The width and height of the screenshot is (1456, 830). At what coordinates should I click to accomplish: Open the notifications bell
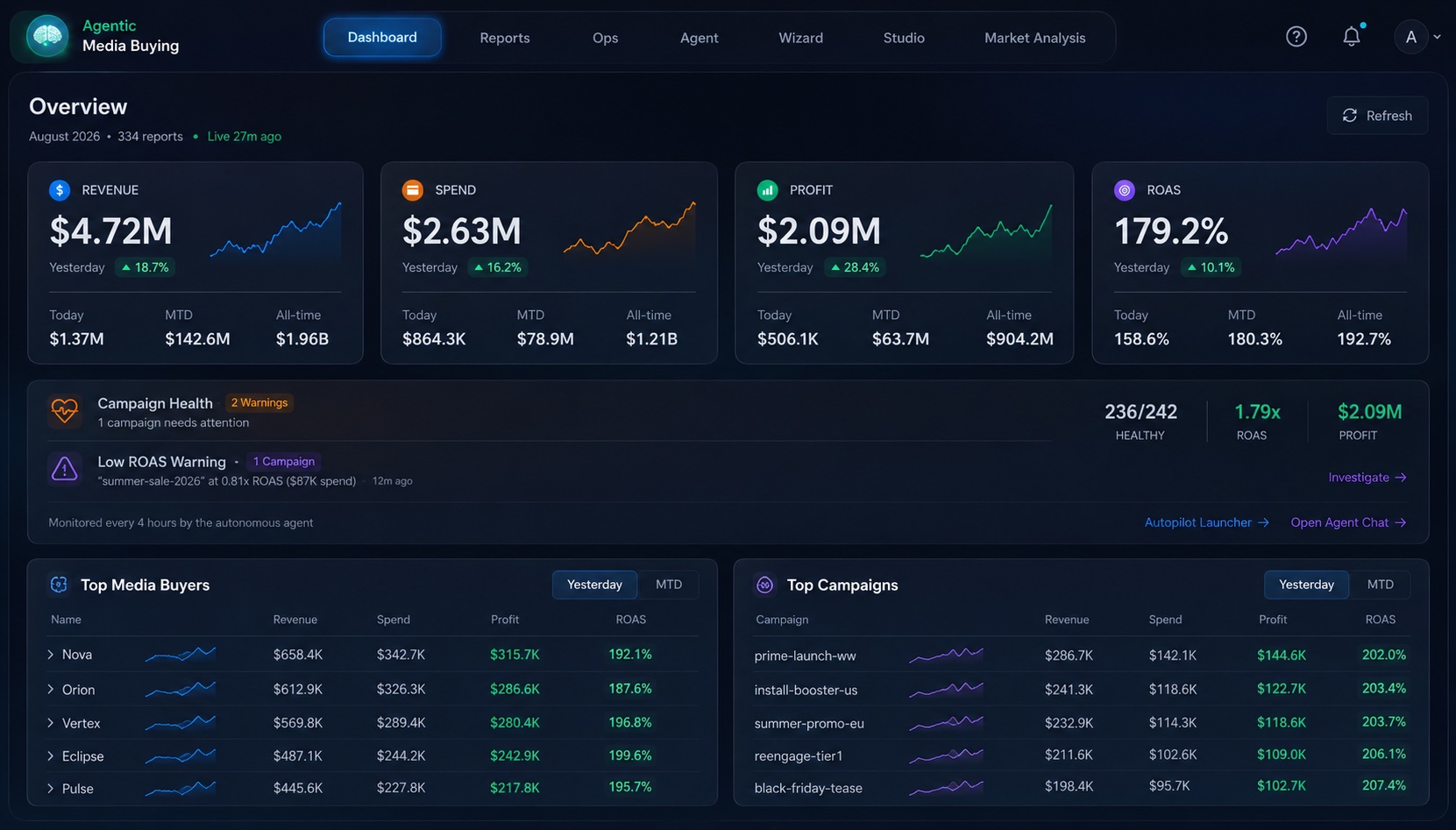[x=1352, y=37]
